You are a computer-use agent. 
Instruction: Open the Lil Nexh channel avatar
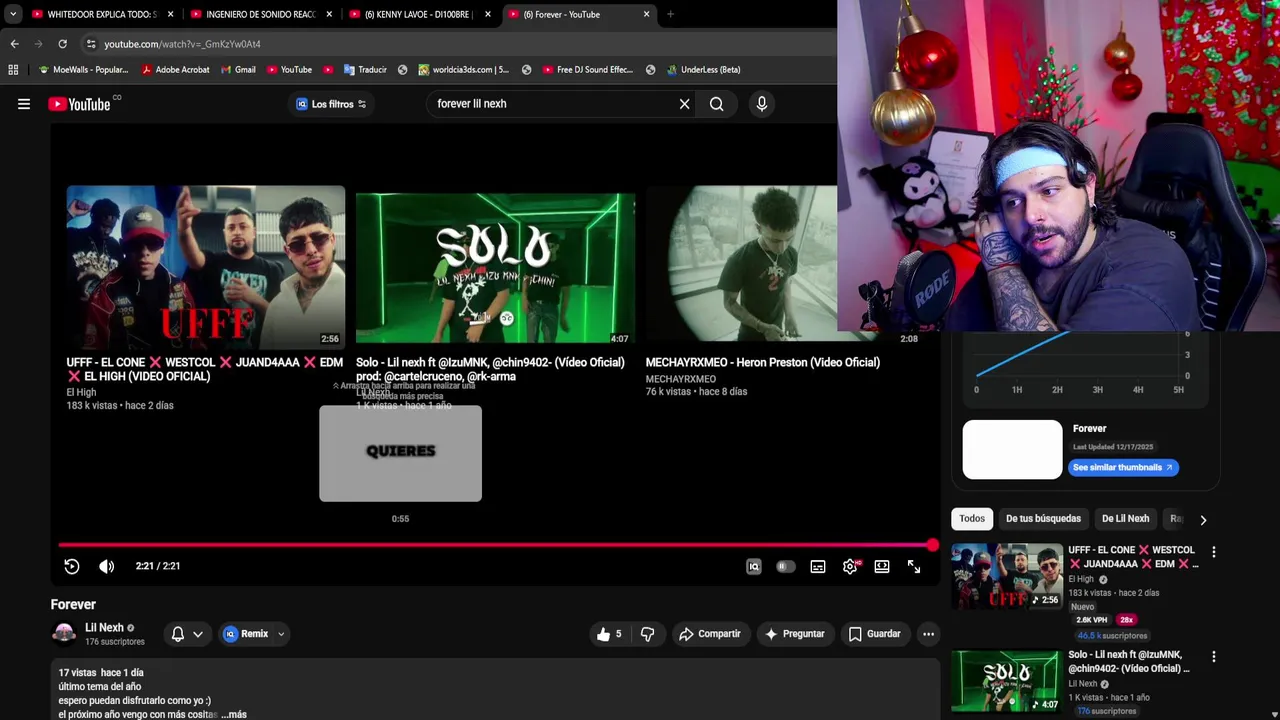tap(64, 633)
